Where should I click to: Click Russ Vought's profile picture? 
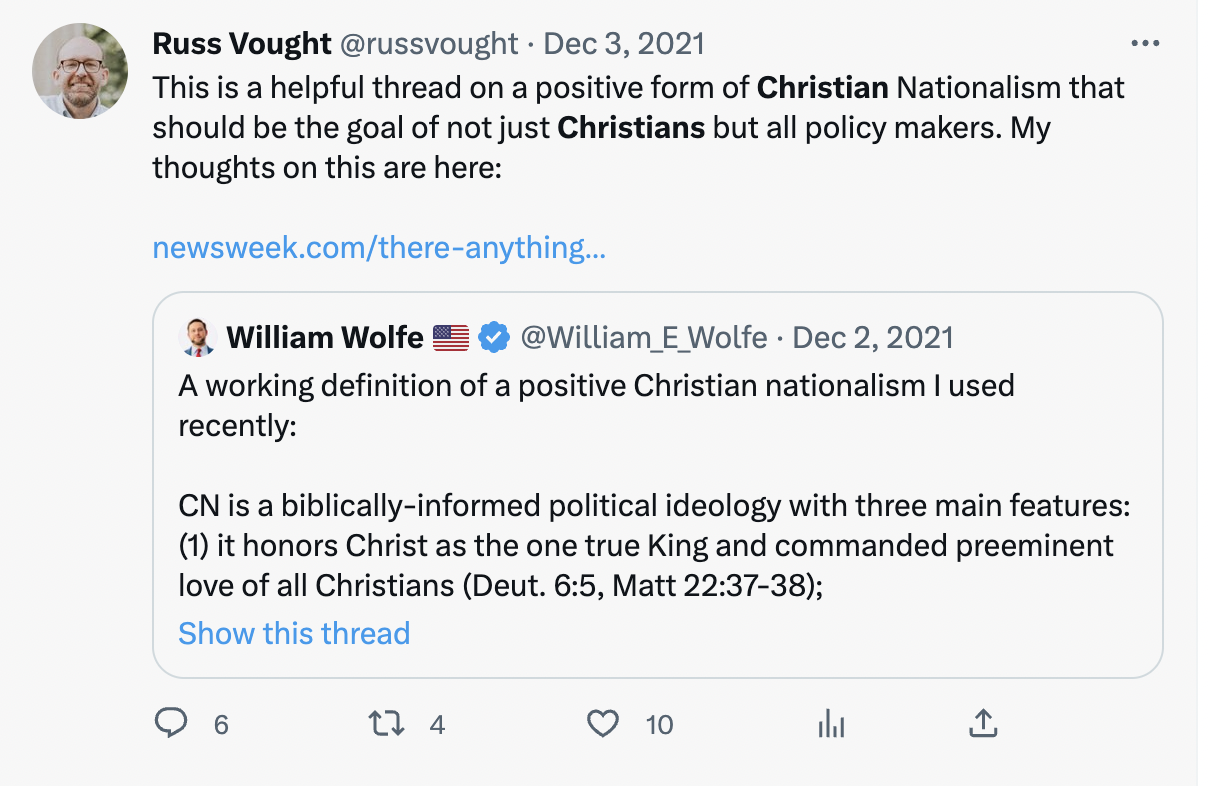(x=80, y=71)
